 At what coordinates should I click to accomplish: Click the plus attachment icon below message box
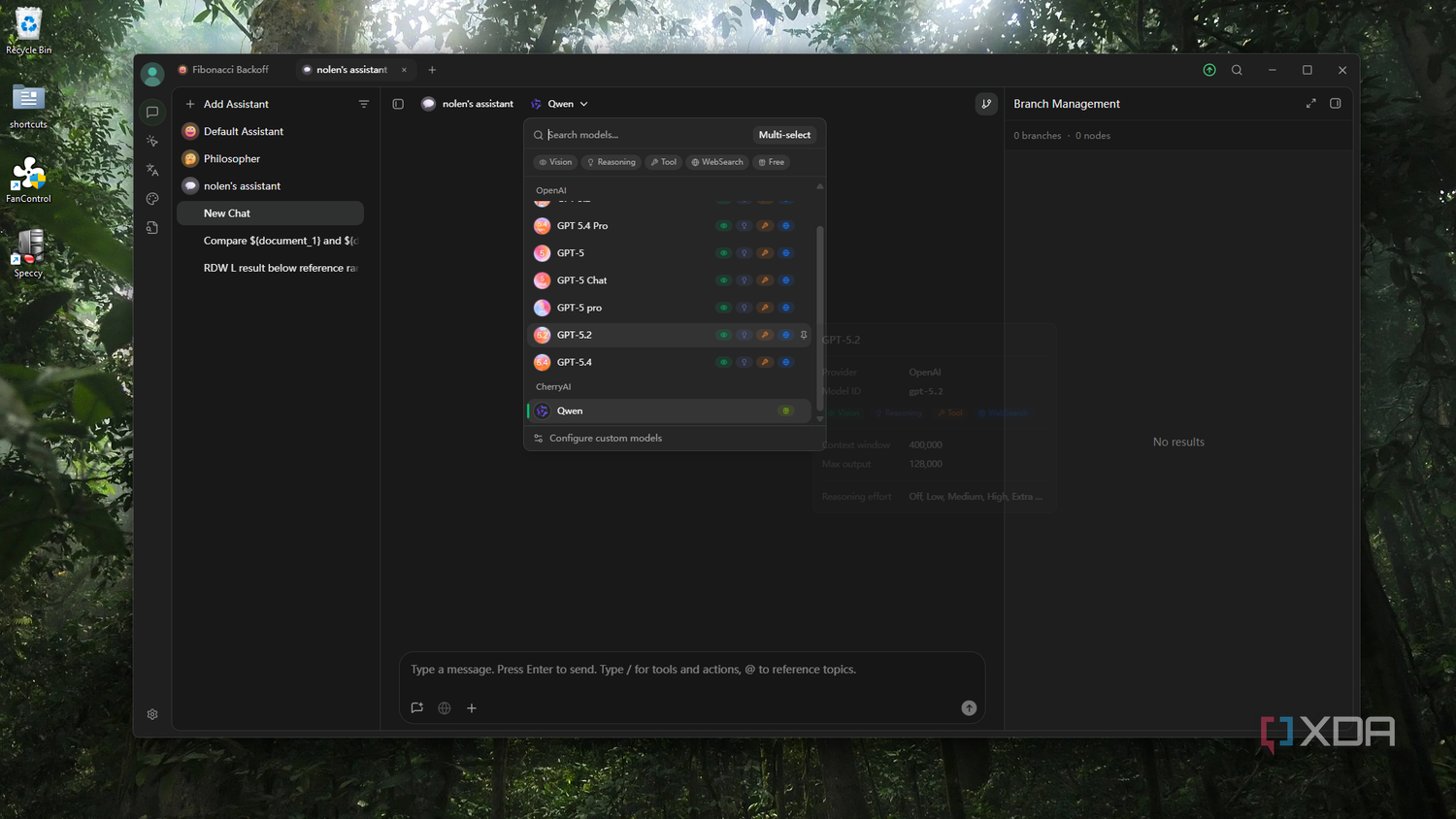click(x=472, y=708)
